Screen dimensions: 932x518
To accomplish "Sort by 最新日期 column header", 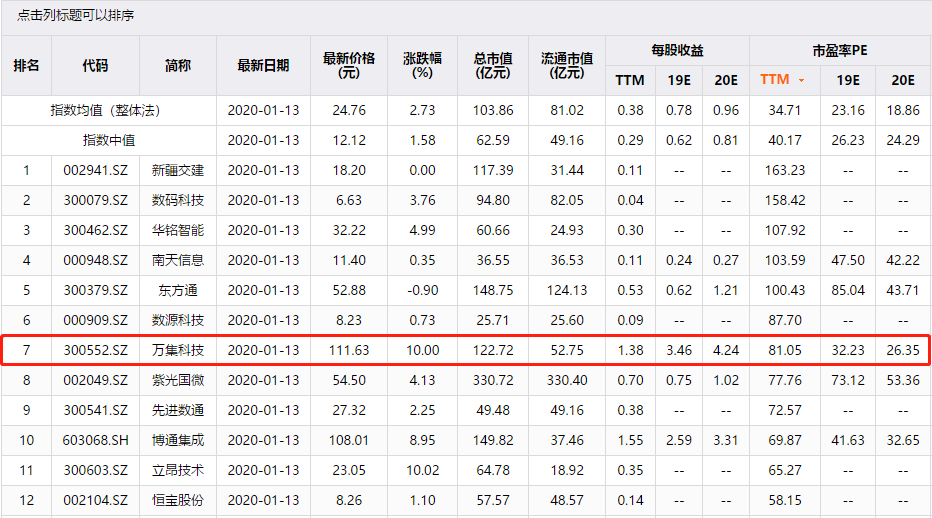I will [x=263, y=65].
